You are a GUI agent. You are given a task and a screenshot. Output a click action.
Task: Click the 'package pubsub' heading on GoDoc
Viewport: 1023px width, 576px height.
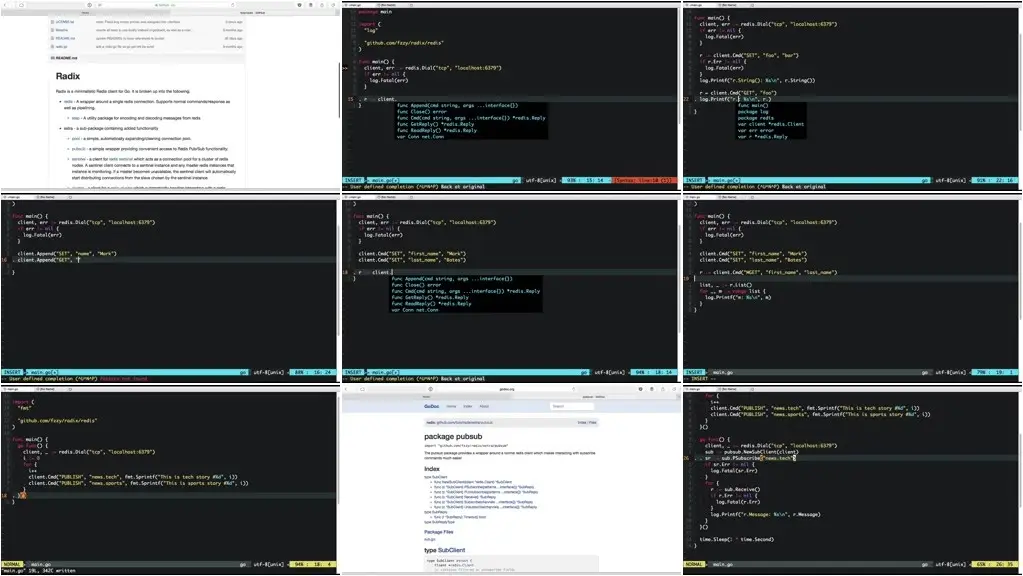(x=453, y=436)
